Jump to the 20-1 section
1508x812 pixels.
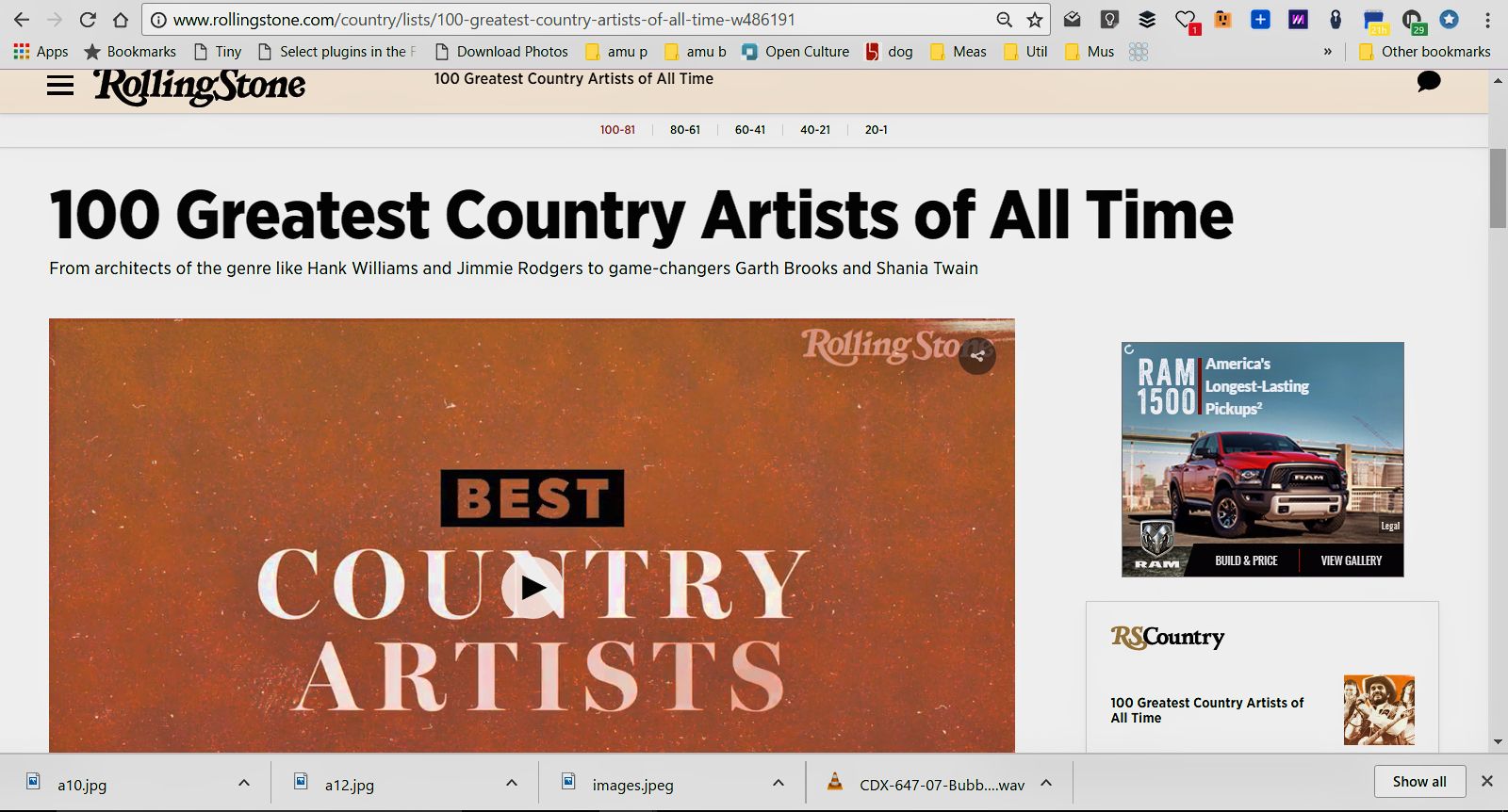[877, 130]
